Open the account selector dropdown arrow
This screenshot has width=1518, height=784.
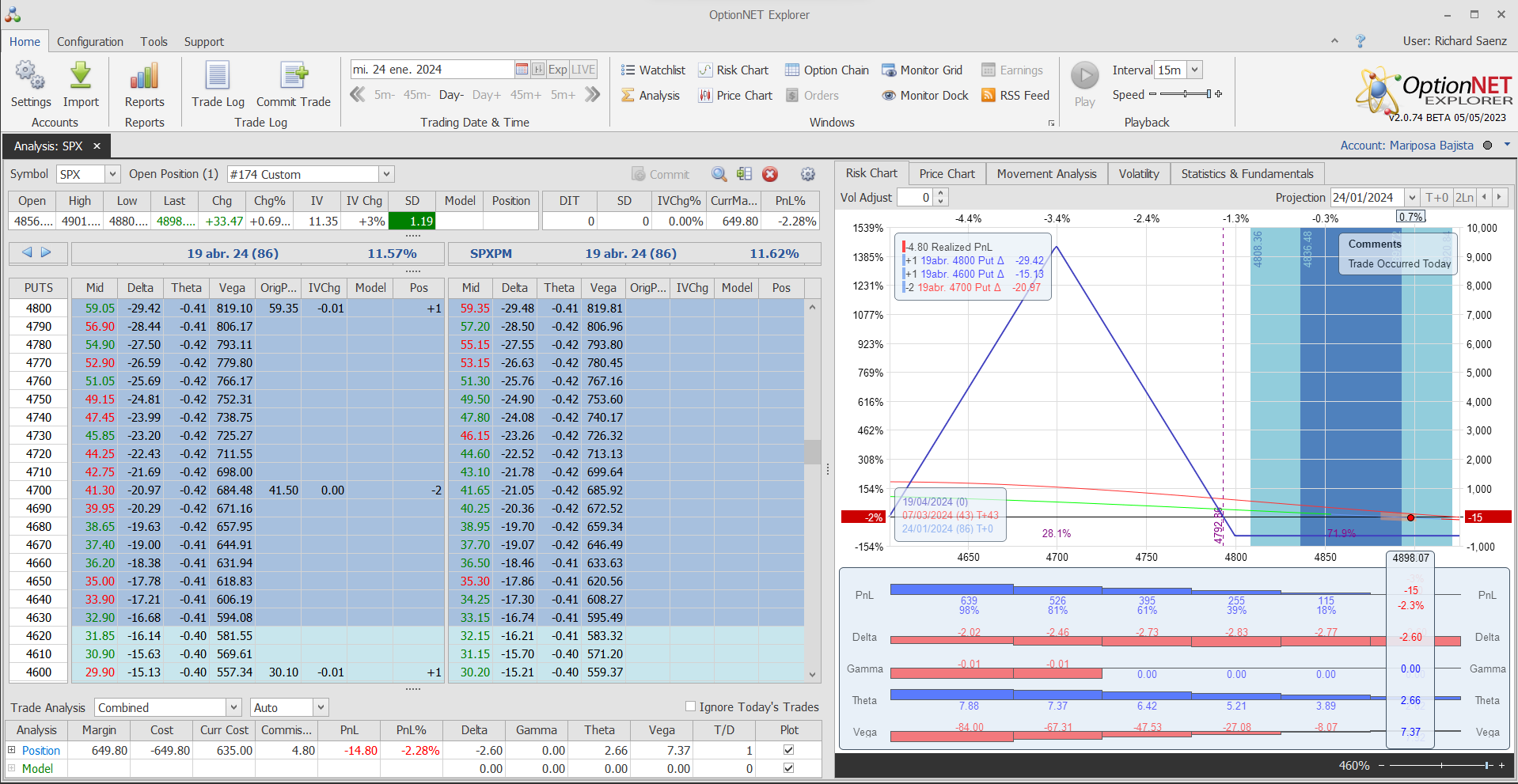(x=1507, y=145)
